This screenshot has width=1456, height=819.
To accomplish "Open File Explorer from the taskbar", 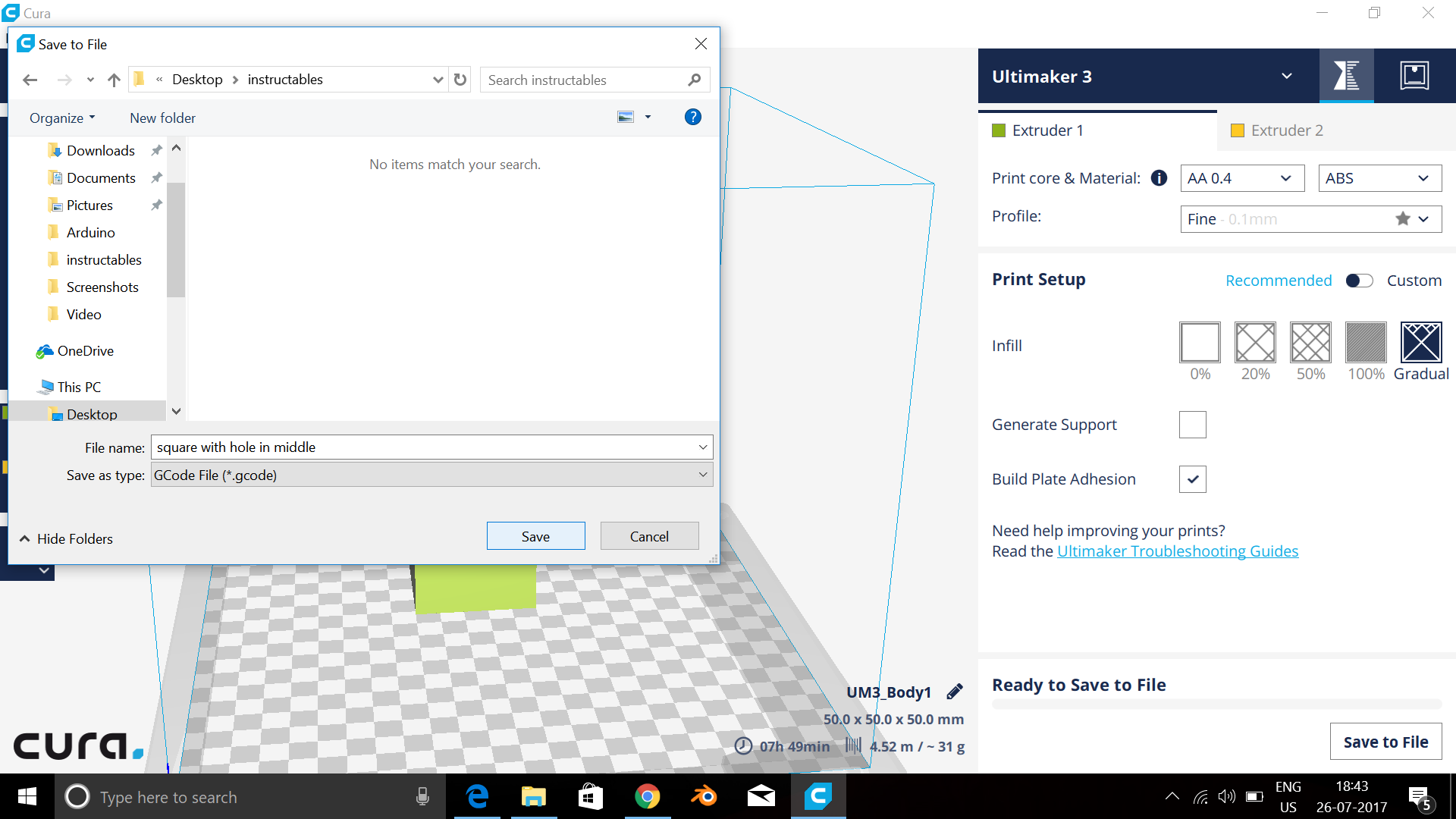I will 534,797.
